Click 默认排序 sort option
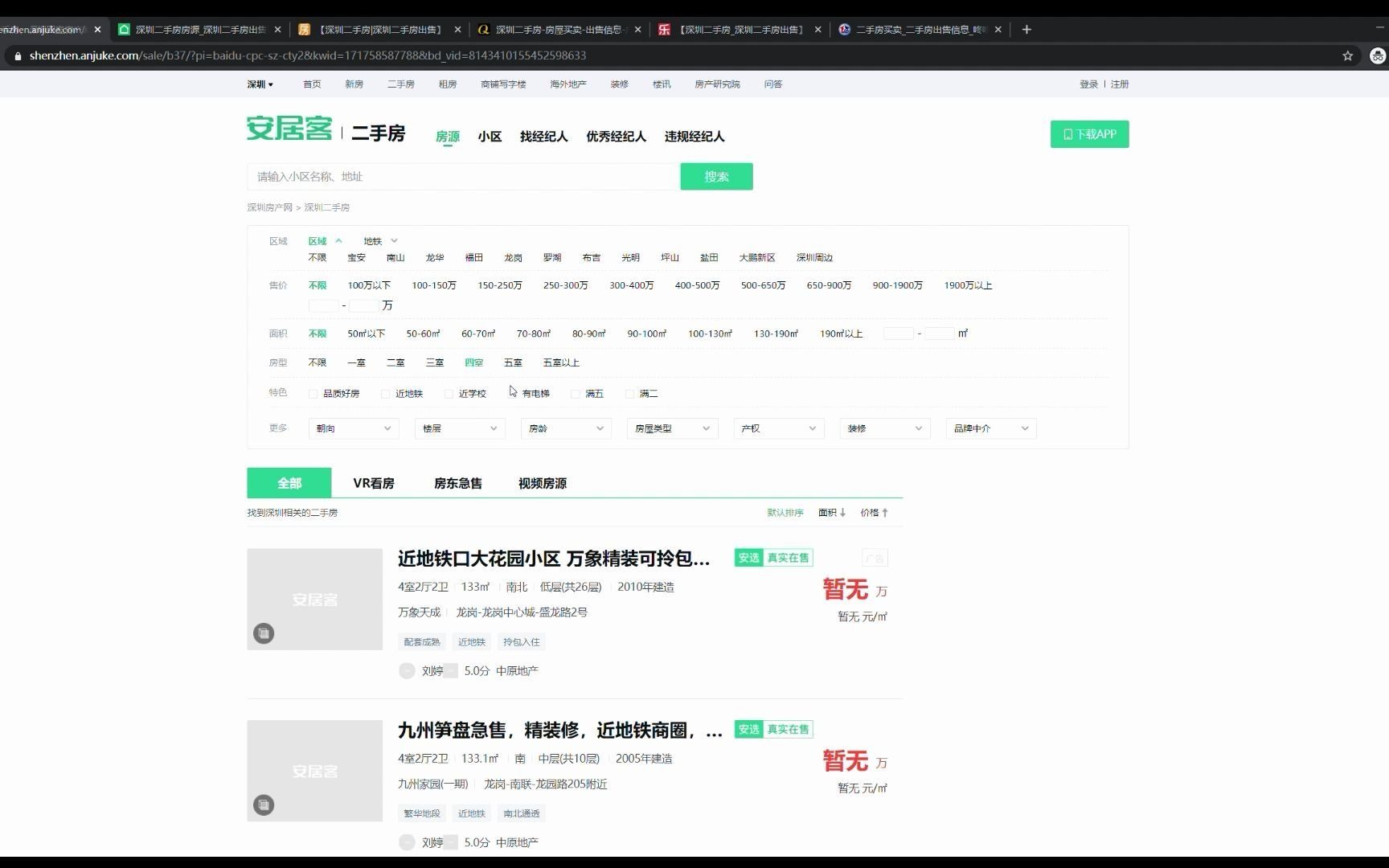 pyautogui.click(x=785, y=513)
